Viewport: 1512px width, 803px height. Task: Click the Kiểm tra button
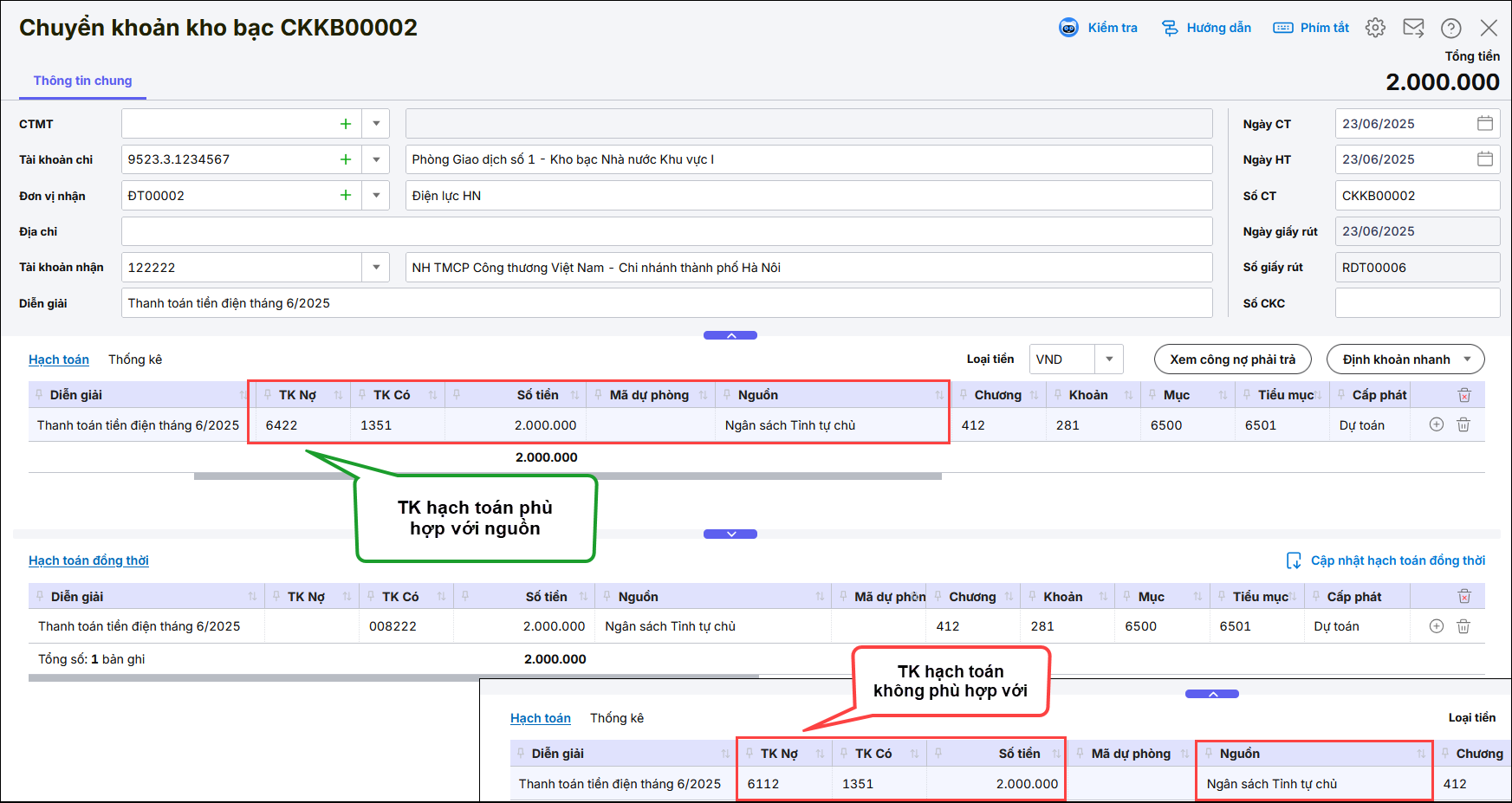coord(1099,28)
